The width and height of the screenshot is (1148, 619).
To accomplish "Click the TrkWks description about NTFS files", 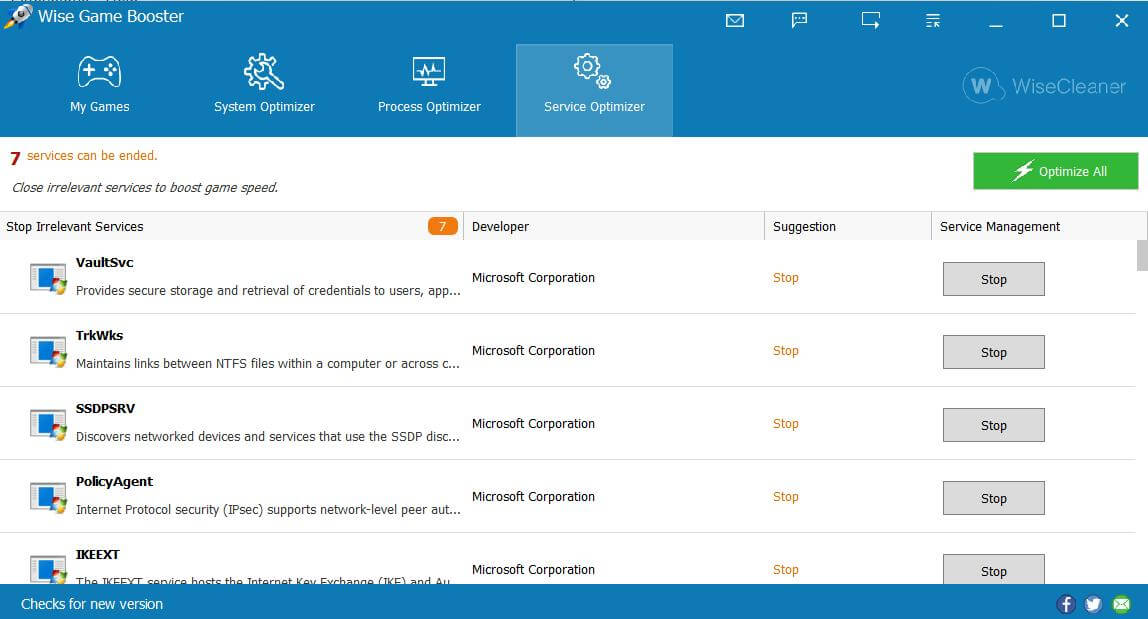I will pyautogui.click(x=268, y=363).
